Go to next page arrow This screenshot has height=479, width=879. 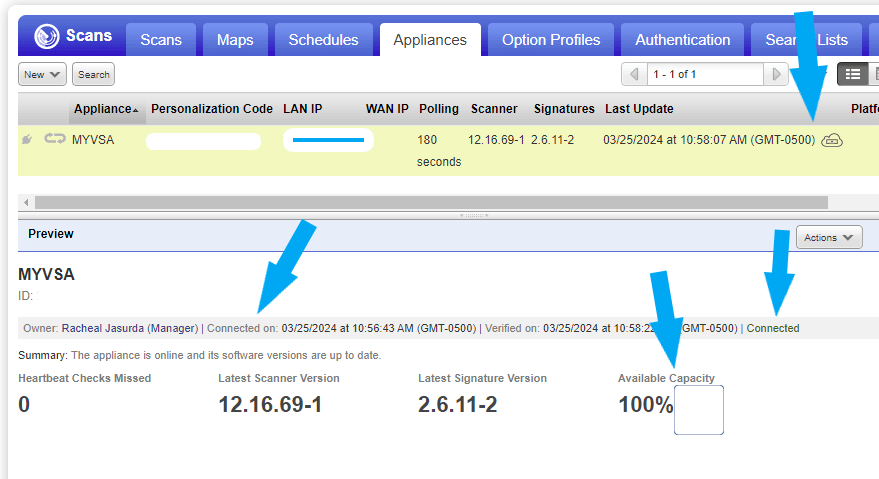pos(776,74)
